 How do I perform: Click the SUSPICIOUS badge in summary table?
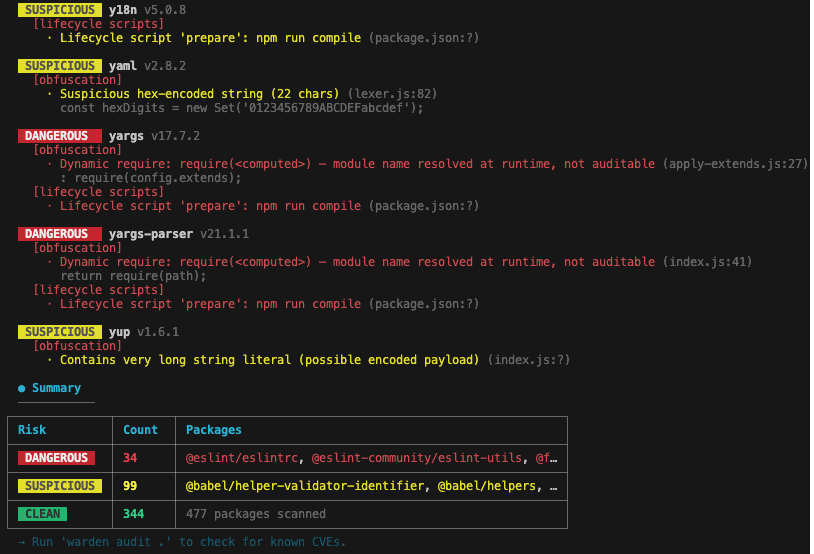click(56, 486)
